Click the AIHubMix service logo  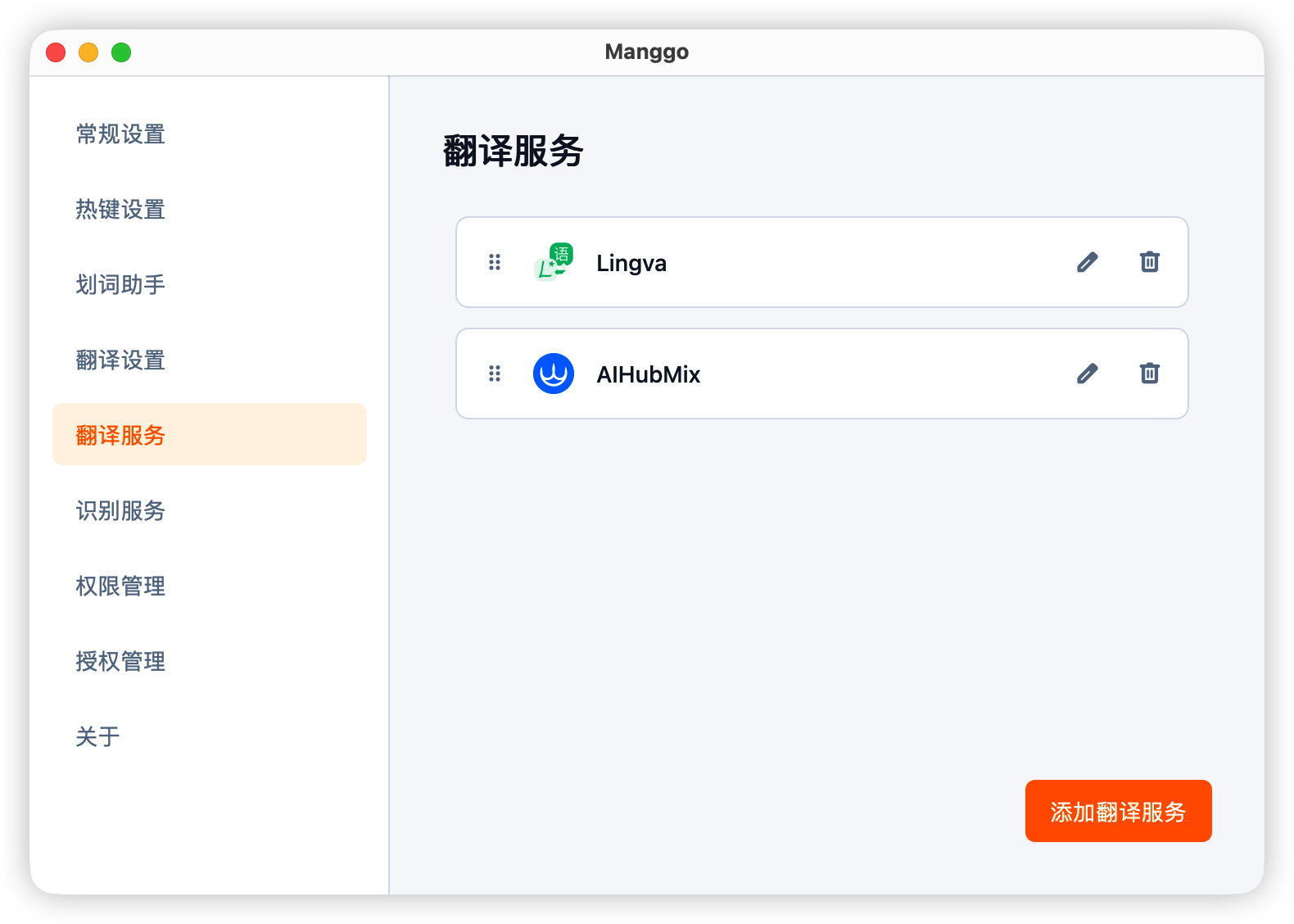pyautogui.click(x=554, y=374)
